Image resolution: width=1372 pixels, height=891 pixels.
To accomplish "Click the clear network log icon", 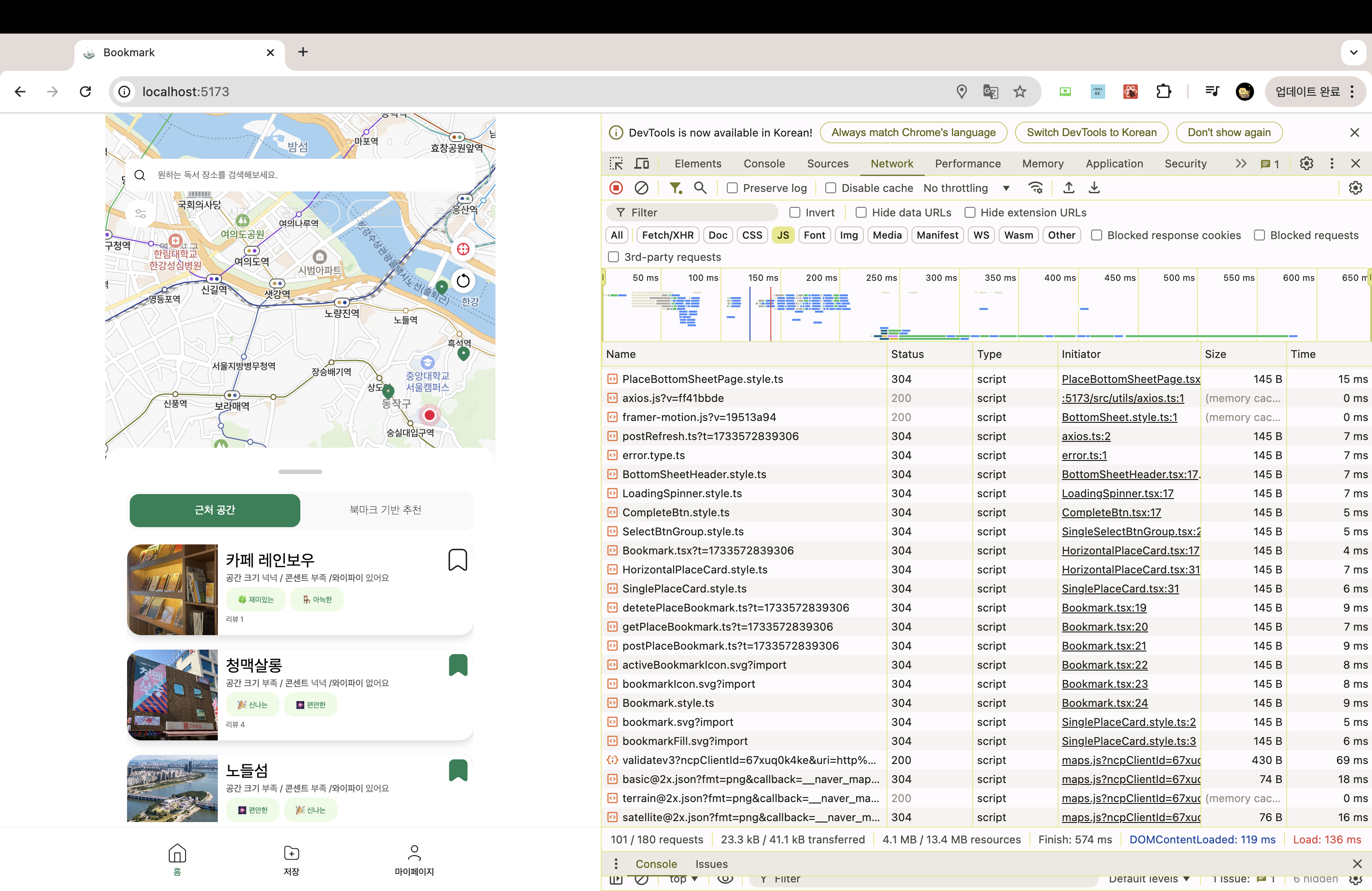I will pyautogui.click(x=641, y=188).
